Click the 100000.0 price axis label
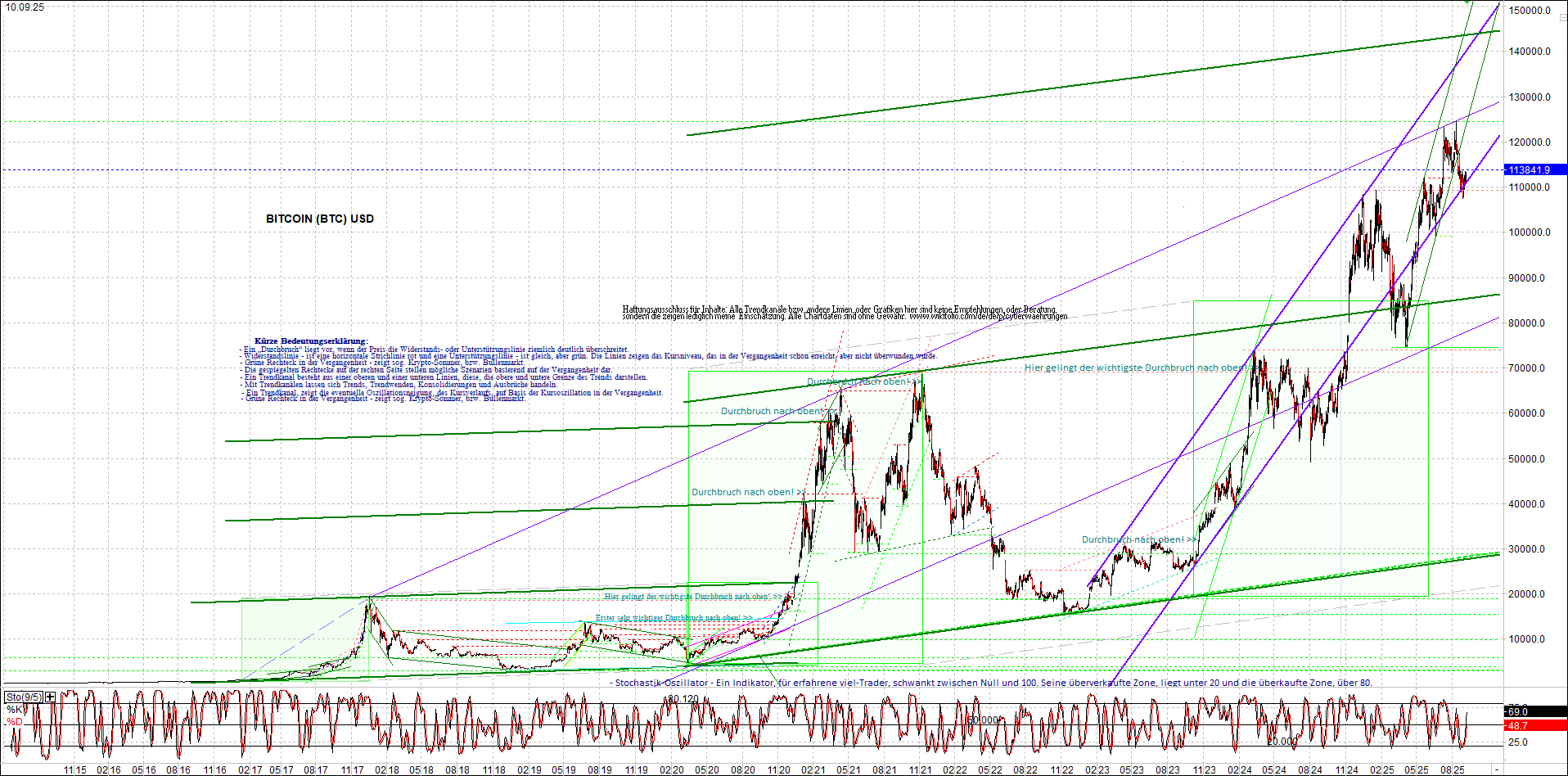The image size is (1568, 776). click(x=1530, y=232)
